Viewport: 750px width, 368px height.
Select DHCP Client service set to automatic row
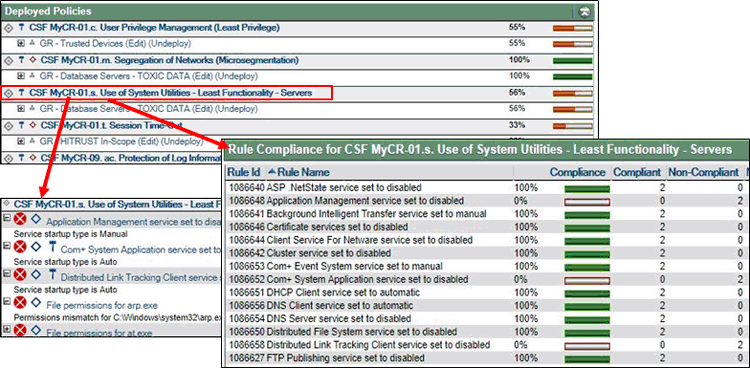click(486, 292)
